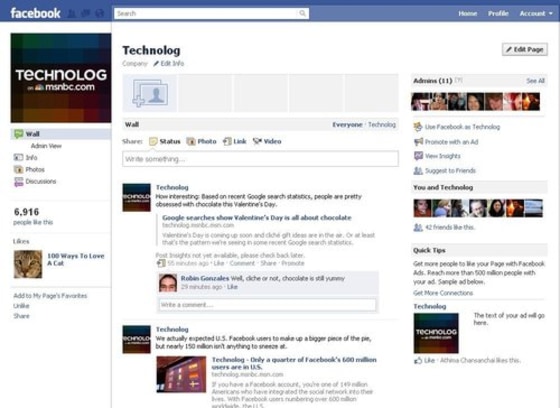Open messages icon in header
The image size is (560, 408).
click(86, 14)
